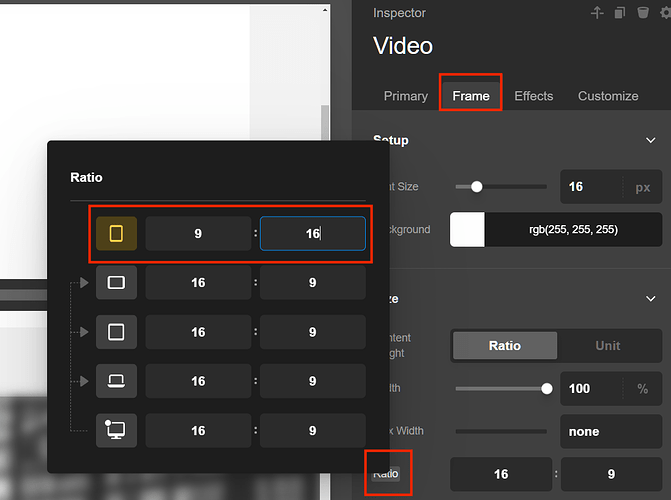Click the Ratio label button
This screenshot has height=500, width=671.
385,474
